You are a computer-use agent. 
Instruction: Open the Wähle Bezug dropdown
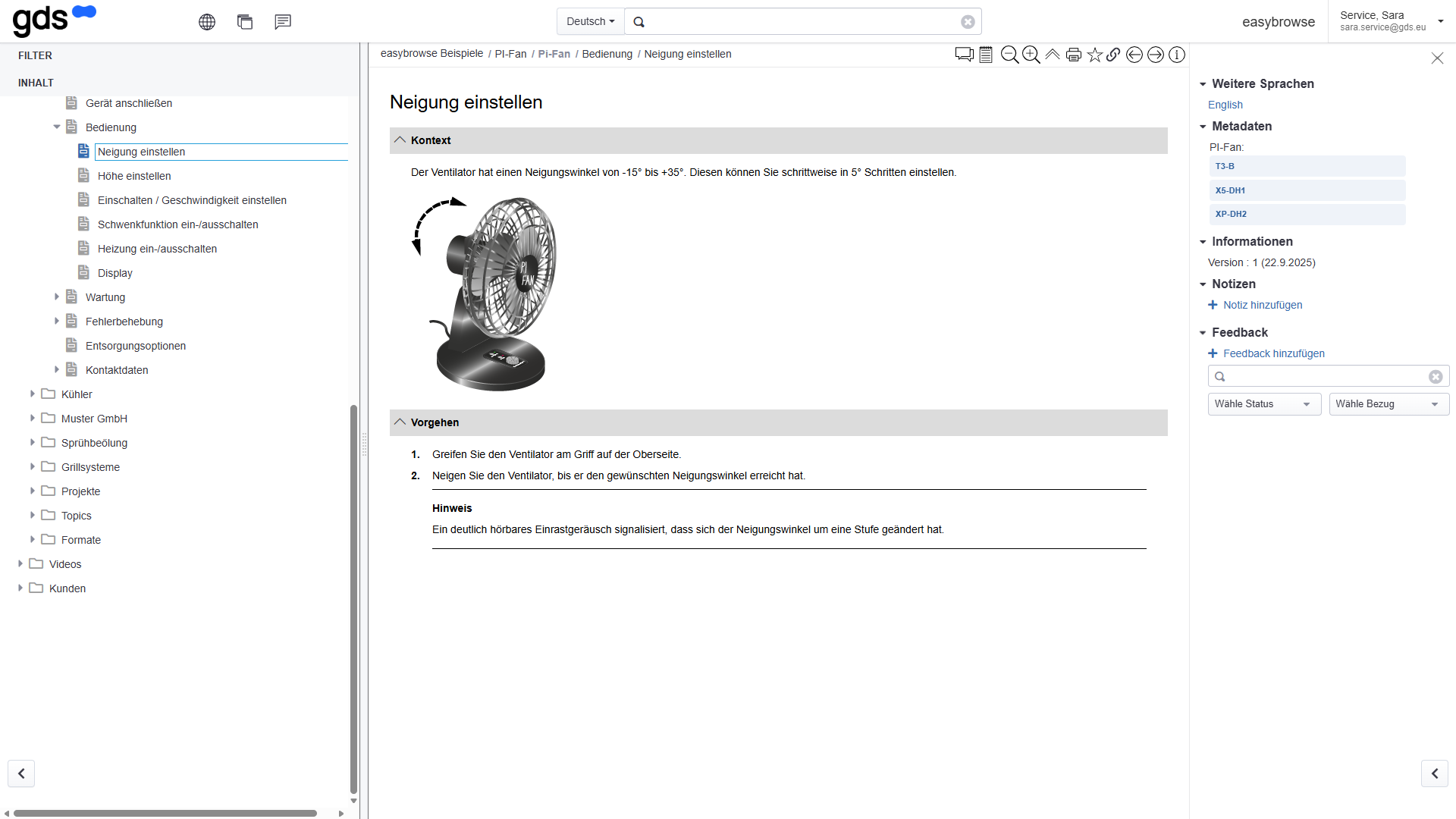pyautogui.click(x=1389, y=404)
